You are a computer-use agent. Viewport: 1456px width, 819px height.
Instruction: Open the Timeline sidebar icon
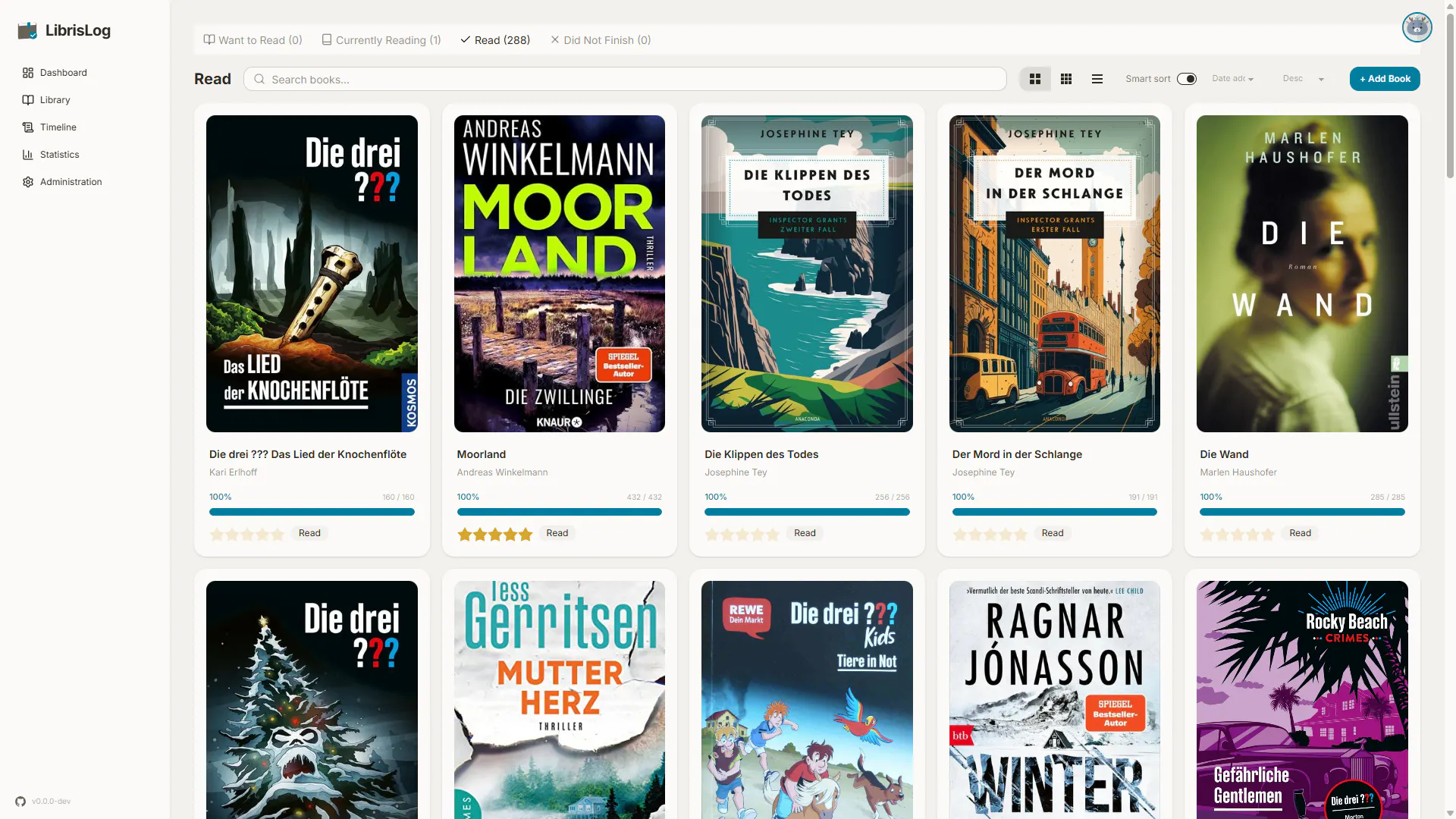point(28,127)
